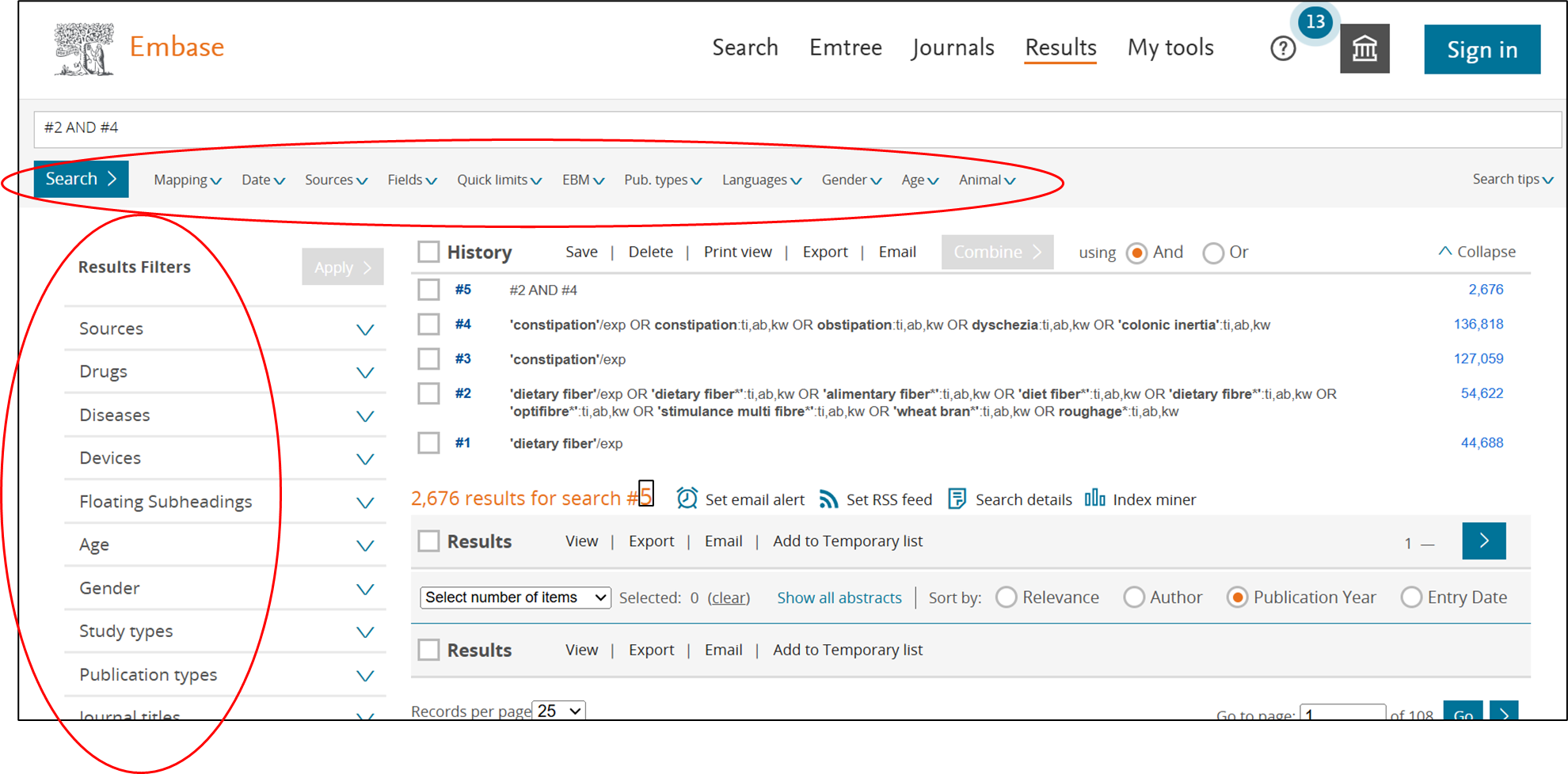1568x774 pixels.
Task: Collapse the search history panel
Action: (1476, 252)
